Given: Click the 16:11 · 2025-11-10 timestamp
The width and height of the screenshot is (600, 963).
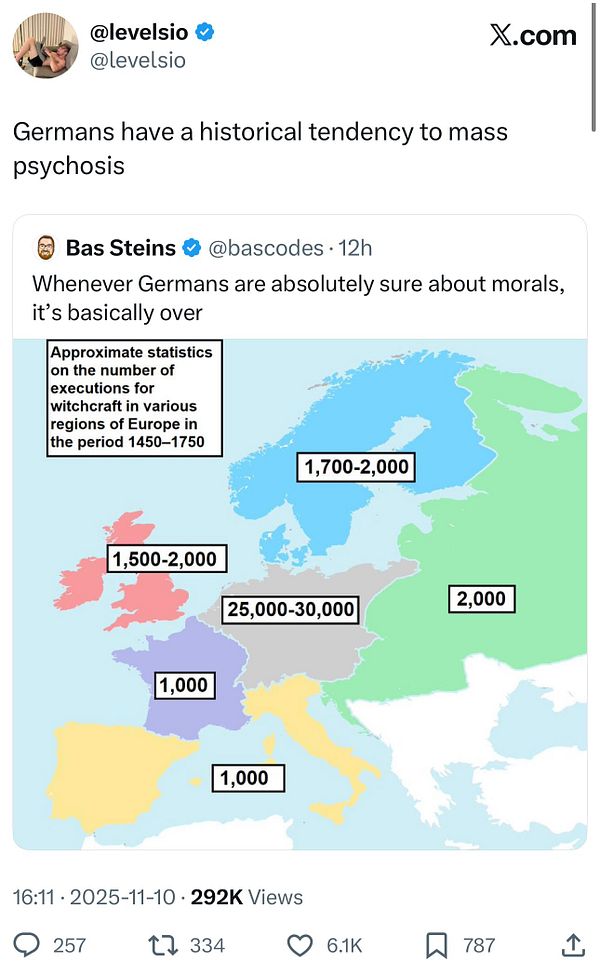Looking at the screenshot, I should (96, 897).
